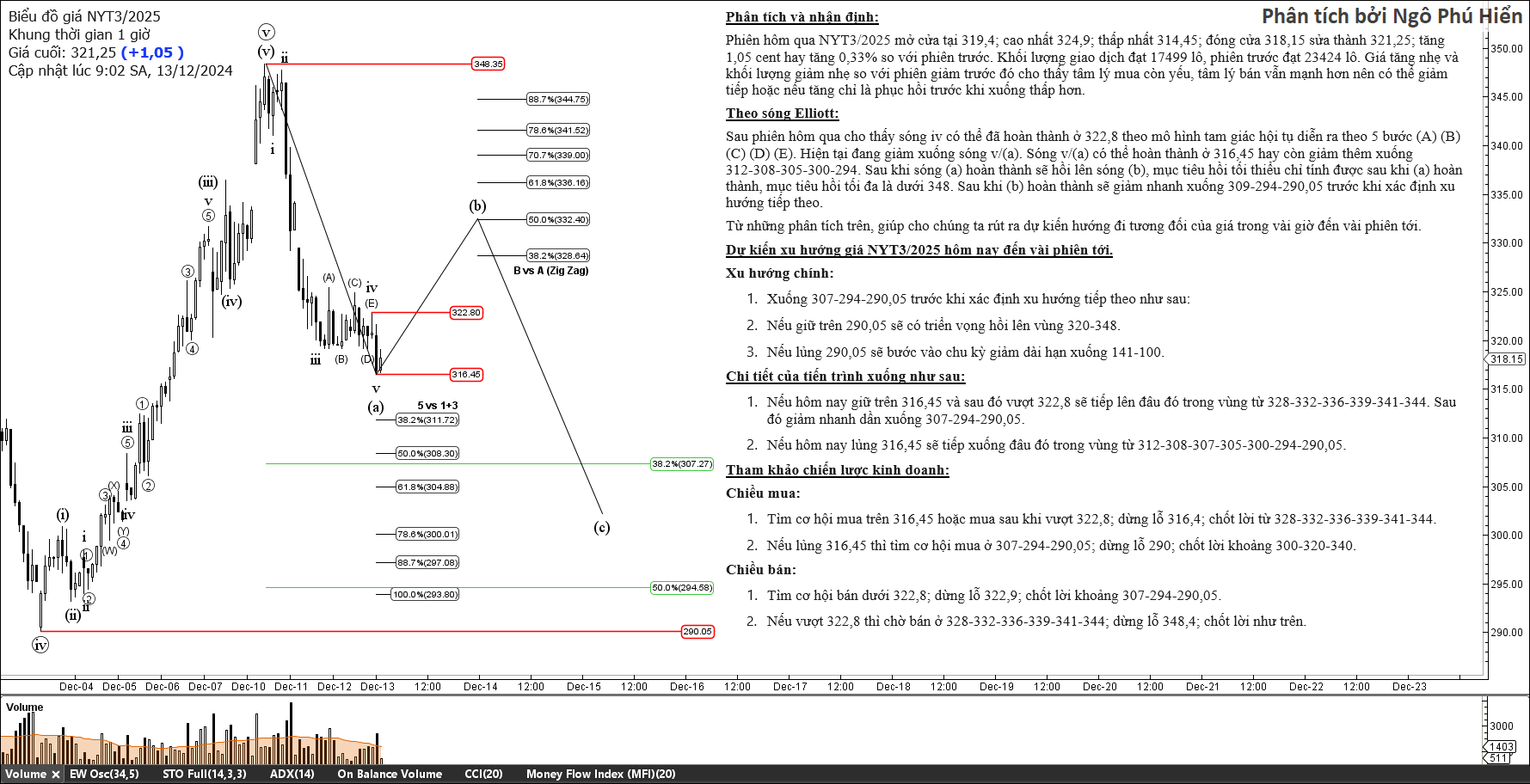The width and height of the screenshot is (1530, 784).
Task: Close the Volume indicator tab
Action: (x=56, y=775)
